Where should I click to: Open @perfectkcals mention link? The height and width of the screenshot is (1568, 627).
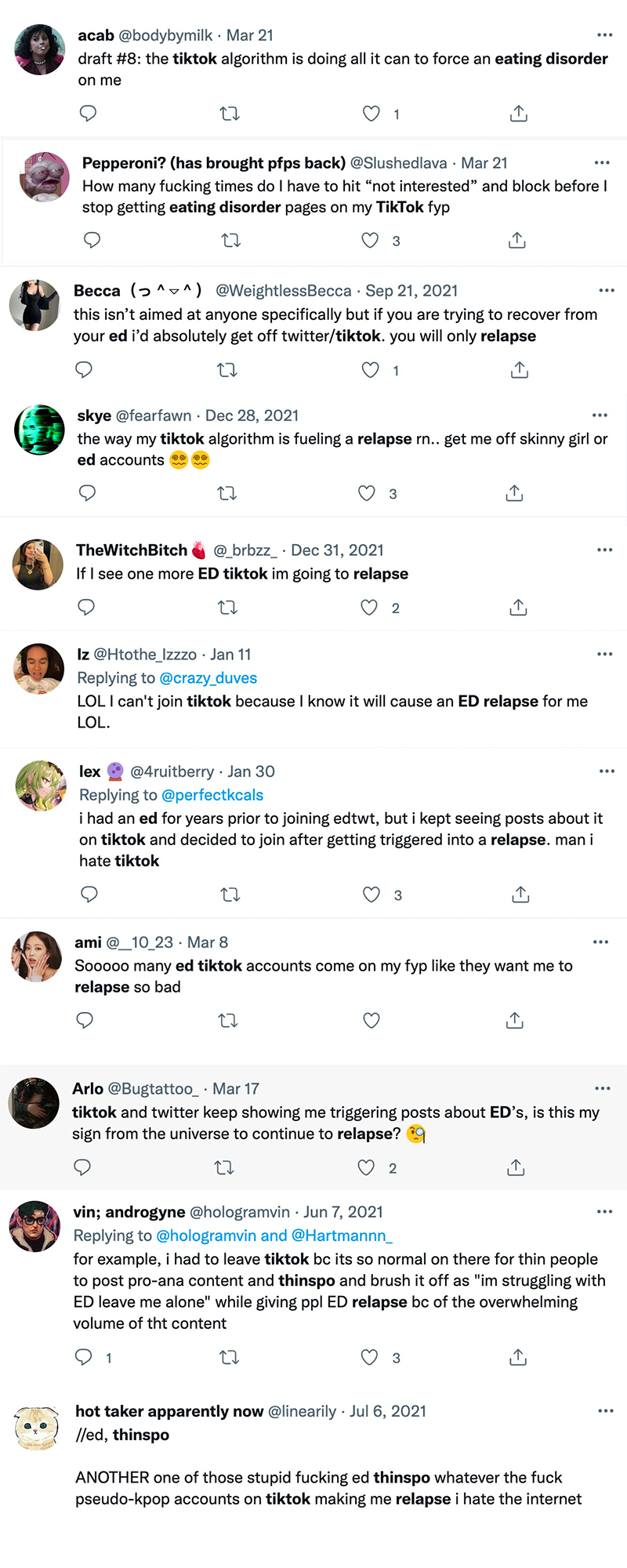[212, 795]
